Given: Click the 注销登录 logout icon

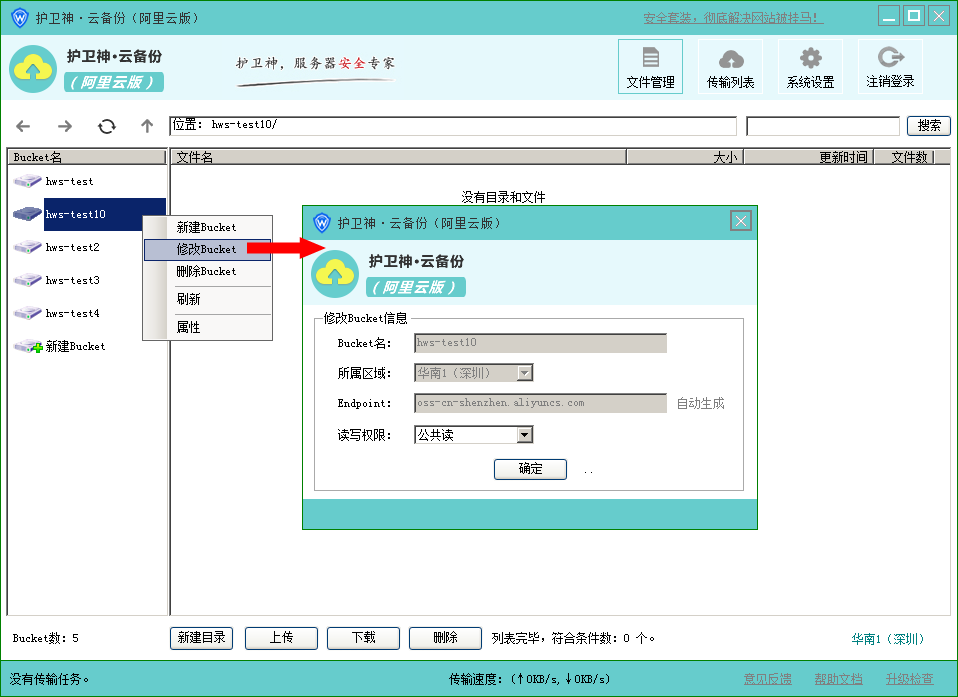Looking at the screenshot, I should click(890, 66).
